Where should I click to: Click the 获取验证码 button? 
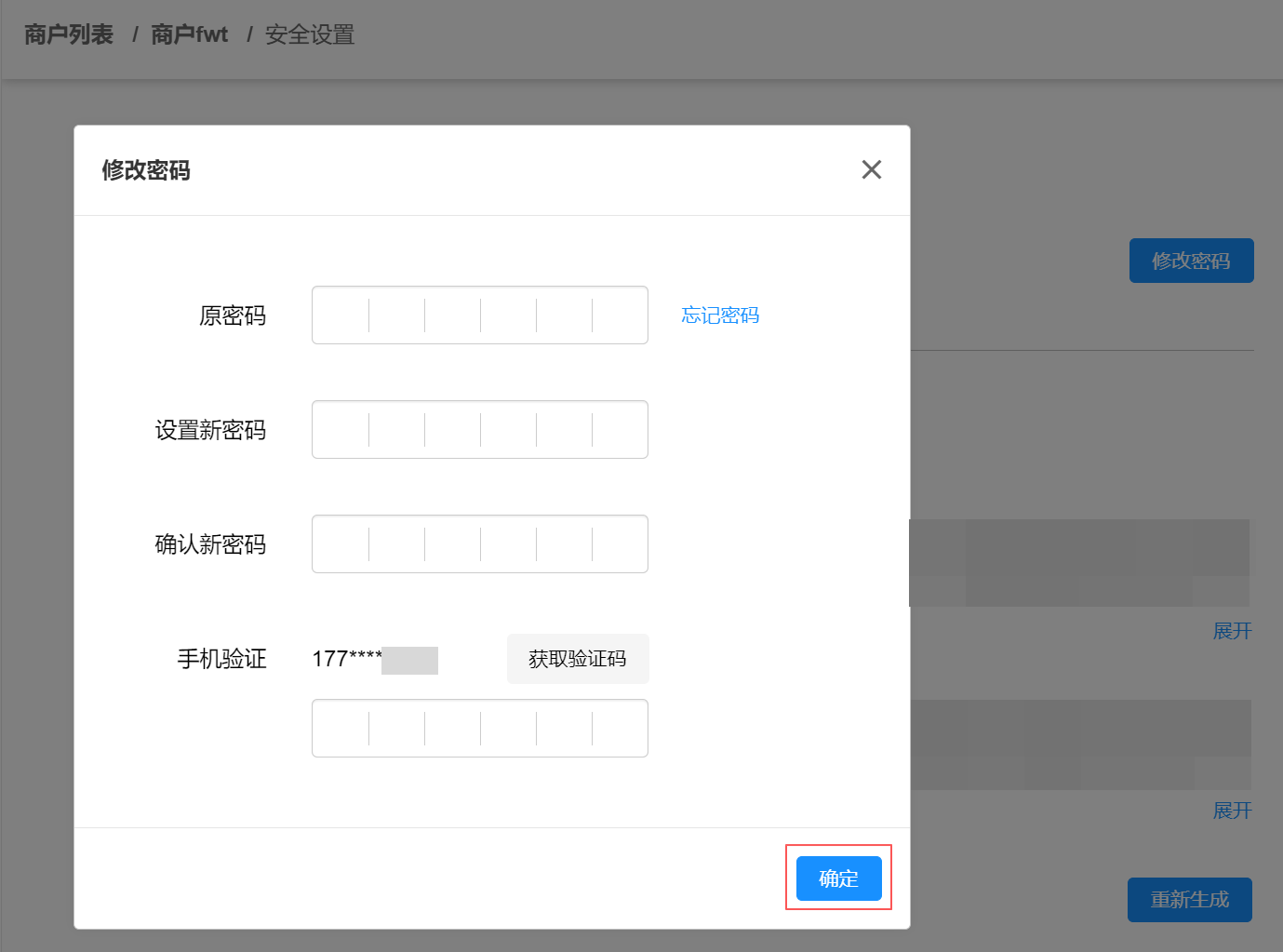point(577,659)
